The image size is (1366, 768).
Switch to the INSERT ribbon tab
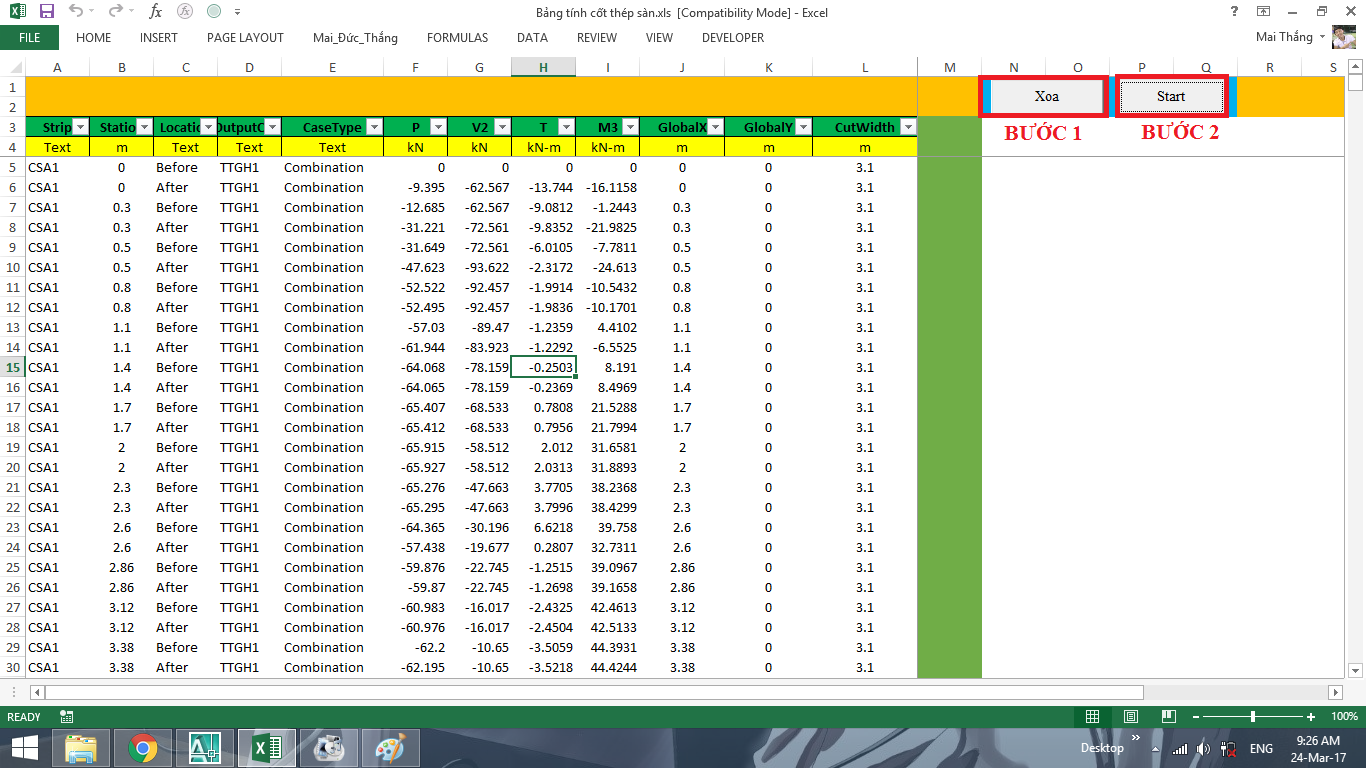point(159,38)
